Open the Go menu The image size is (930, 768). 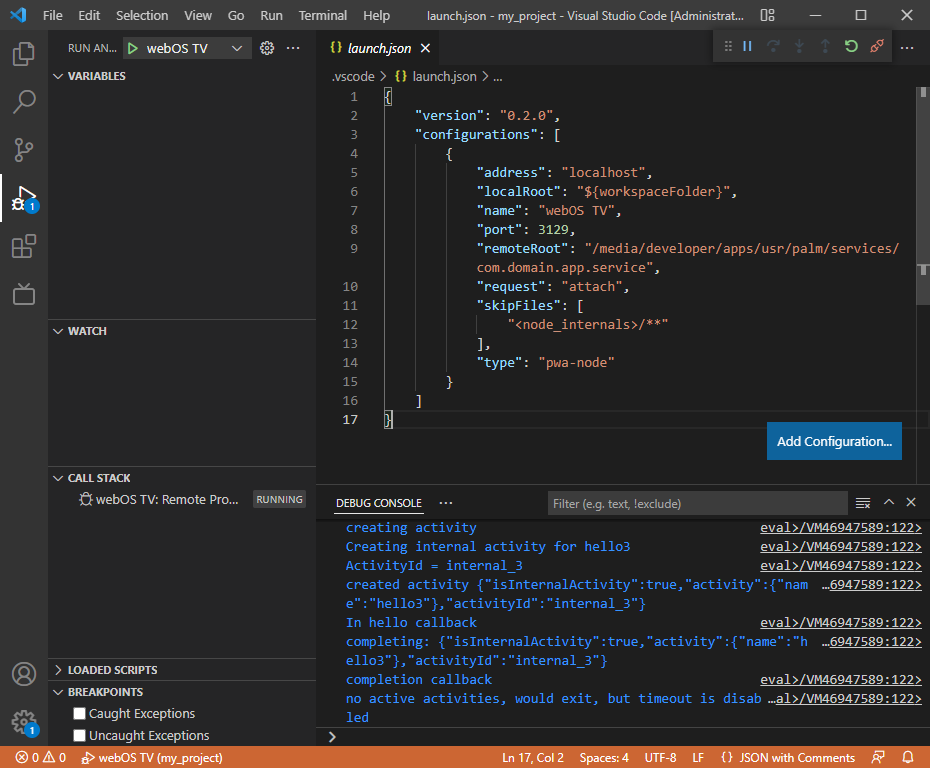[x=235, y=15]
